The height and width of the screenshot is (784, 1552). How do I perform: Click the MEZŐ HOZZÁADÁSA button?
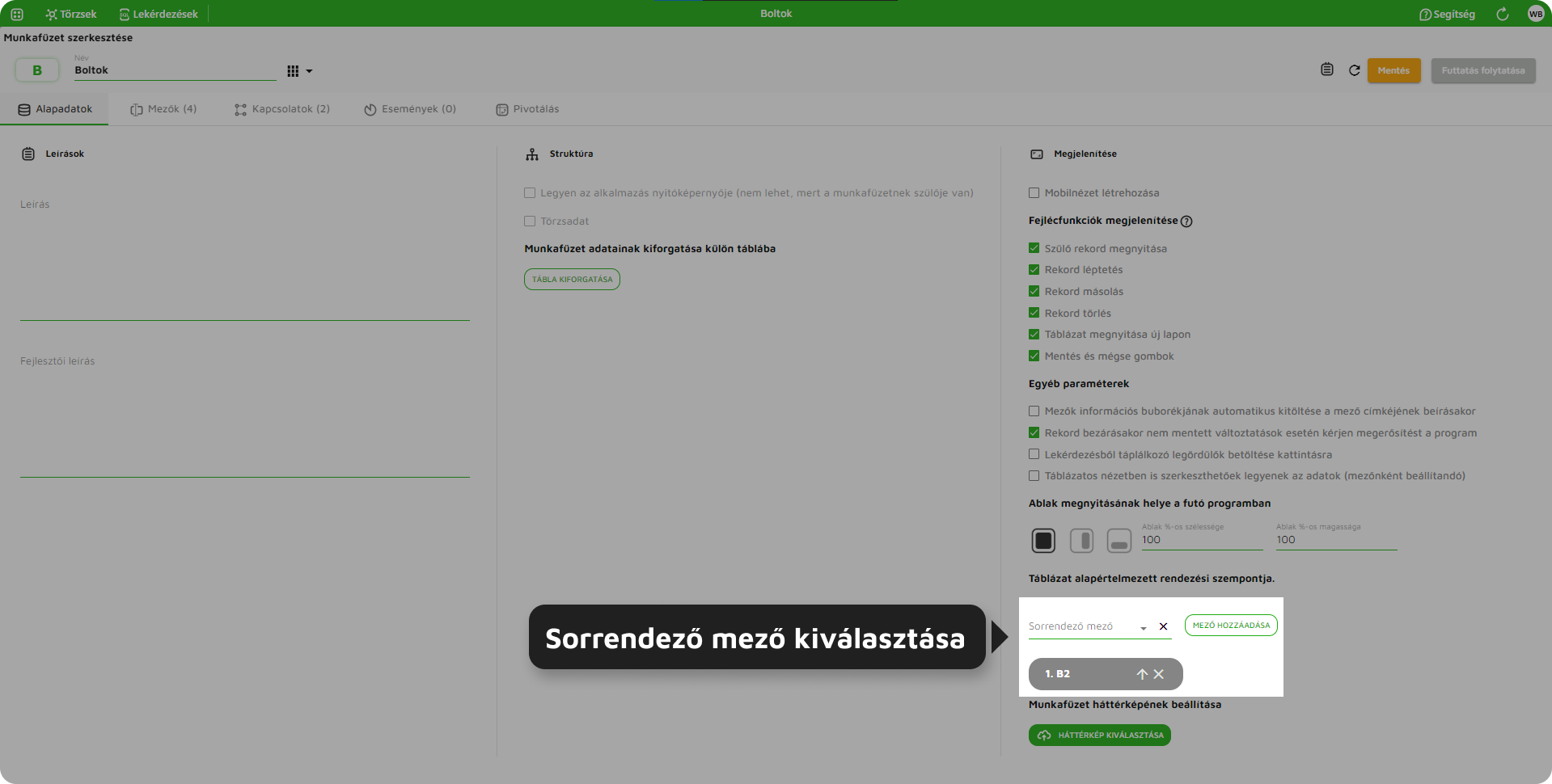pyautogui.click(x=1231, y=626)
